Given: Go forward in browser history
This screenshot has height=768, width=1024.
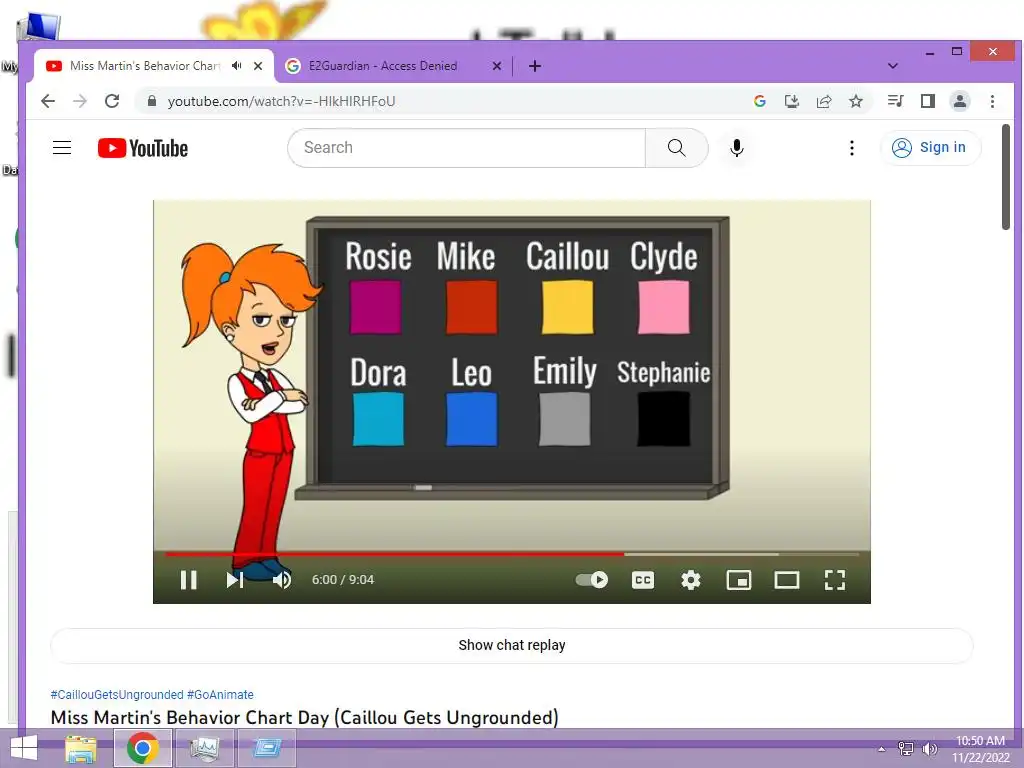Looking at the screenshot, I should [80, 101].
